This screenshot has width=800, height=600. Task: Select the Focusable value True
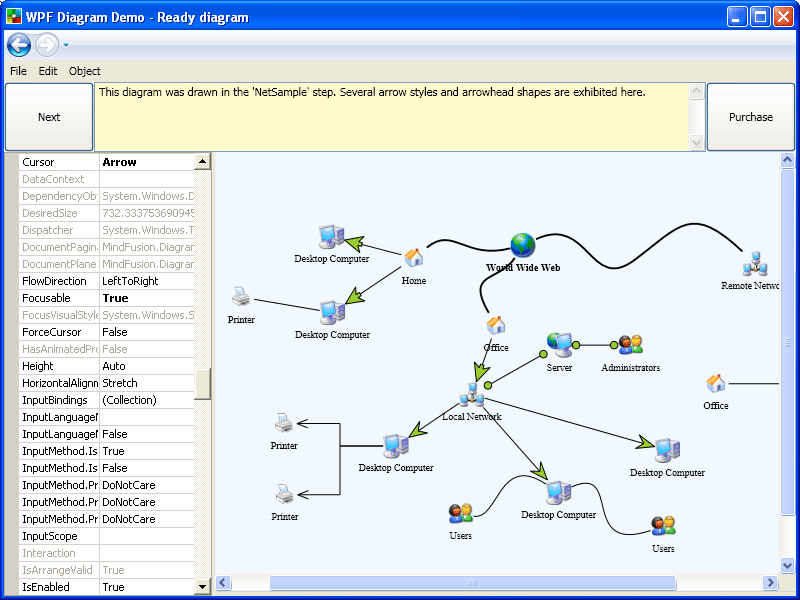click(147, 298)
